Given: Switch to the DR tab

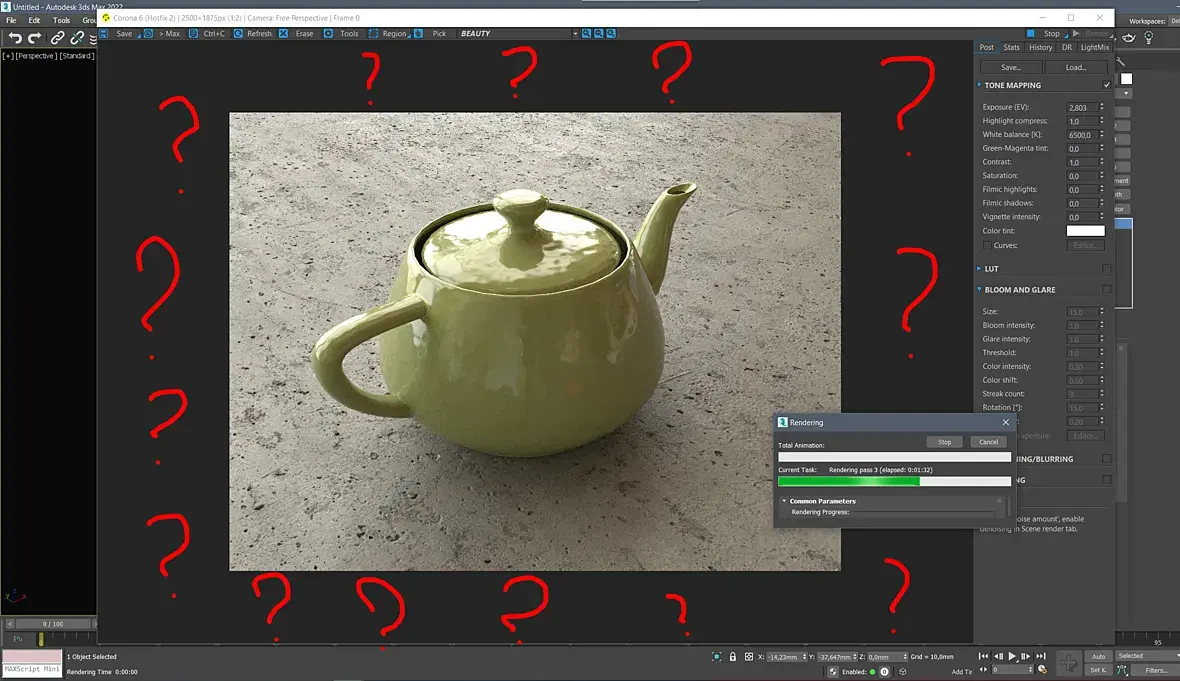Looking at the screenshot, I should coord(1066,47).
